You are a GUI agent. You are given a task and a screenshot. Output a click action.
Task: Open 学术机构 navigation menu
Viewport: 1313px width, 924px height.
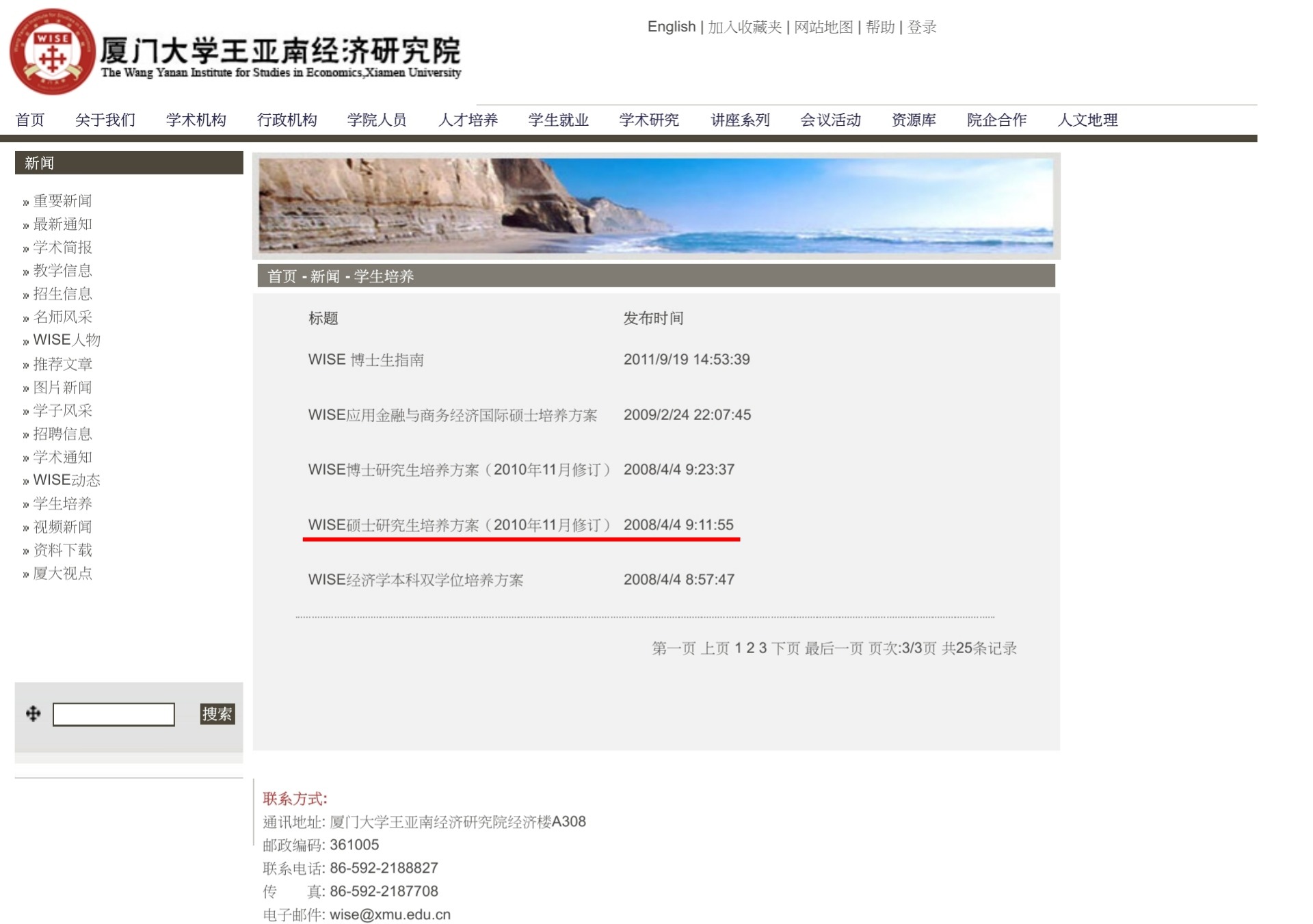(x=196, y=120)
